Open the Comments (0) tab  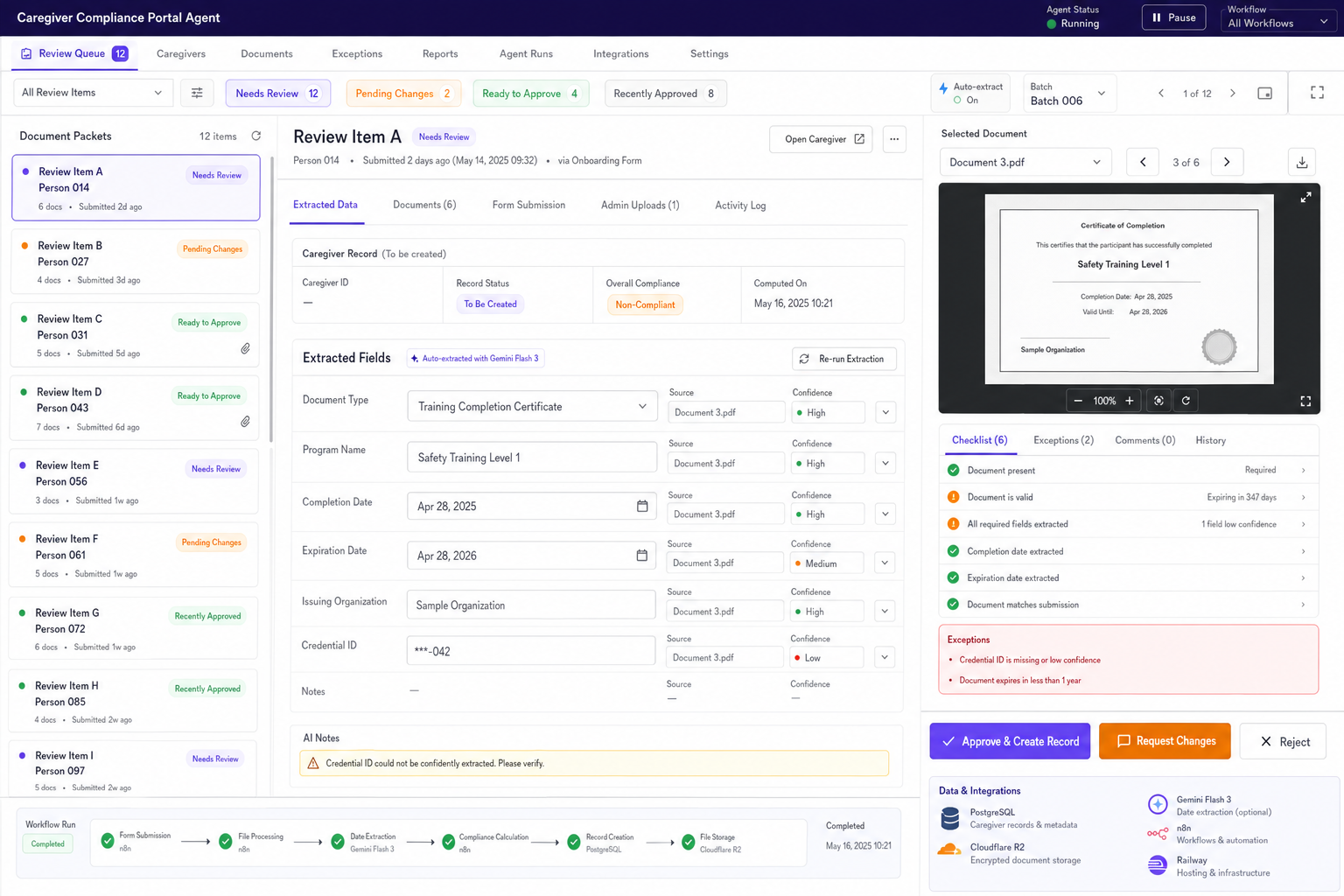tap(1144, 440)
